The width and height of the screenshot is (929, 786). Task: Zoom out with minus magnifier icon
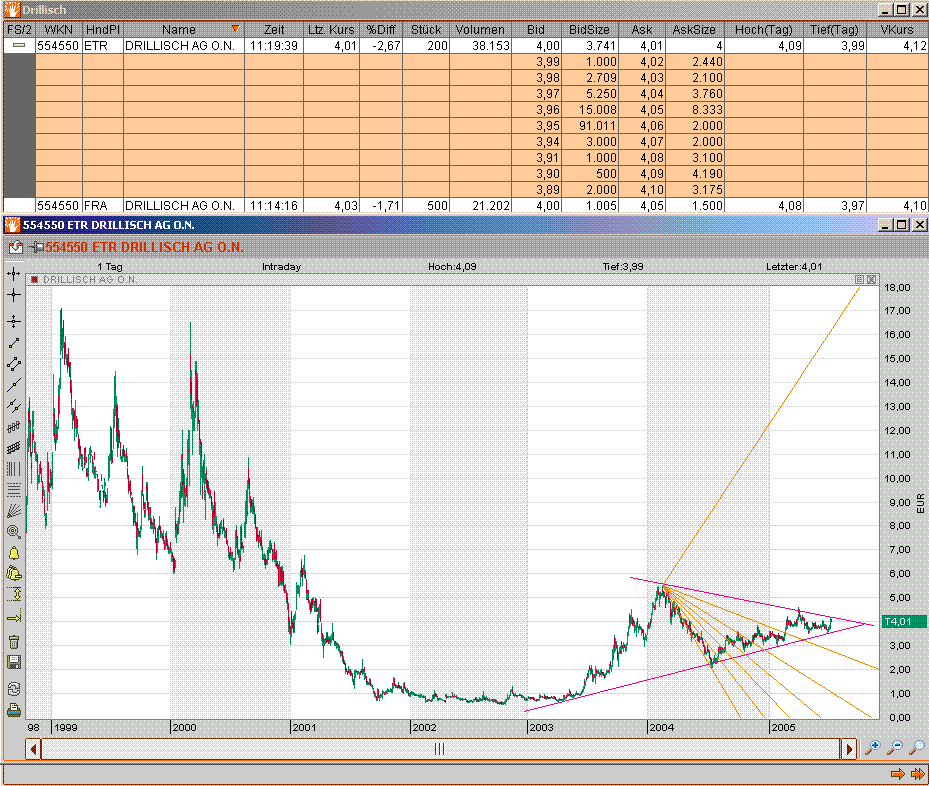tap(895, 747)
